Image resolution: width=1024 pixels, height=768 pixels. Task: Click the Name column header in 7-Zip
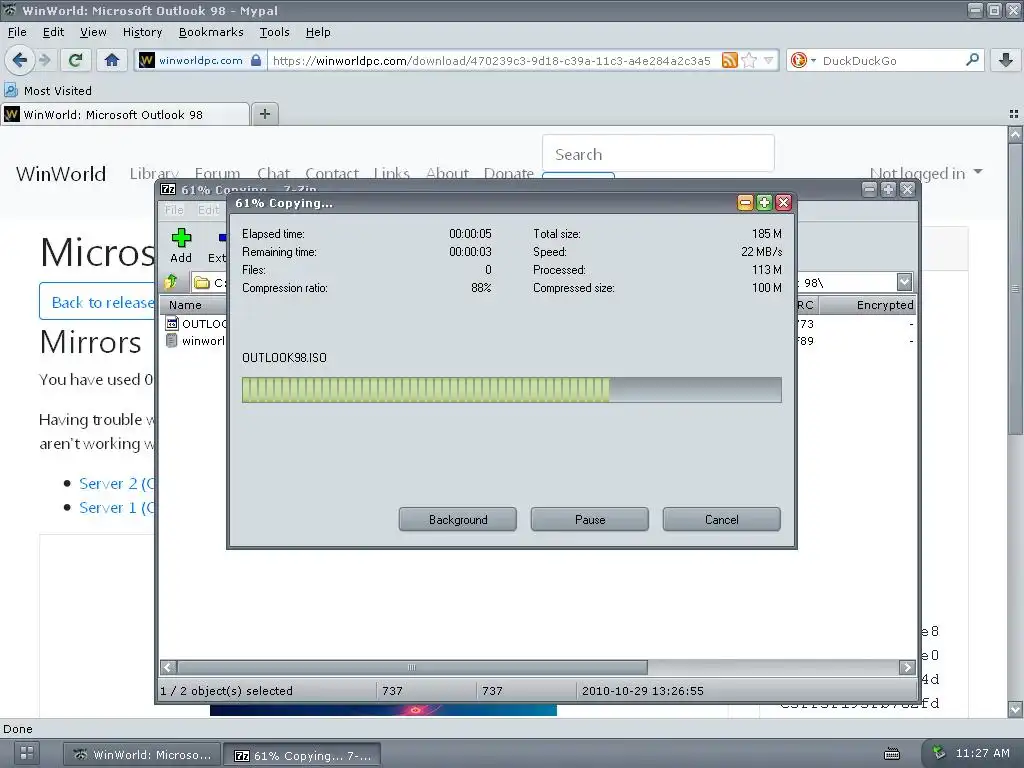193,305
